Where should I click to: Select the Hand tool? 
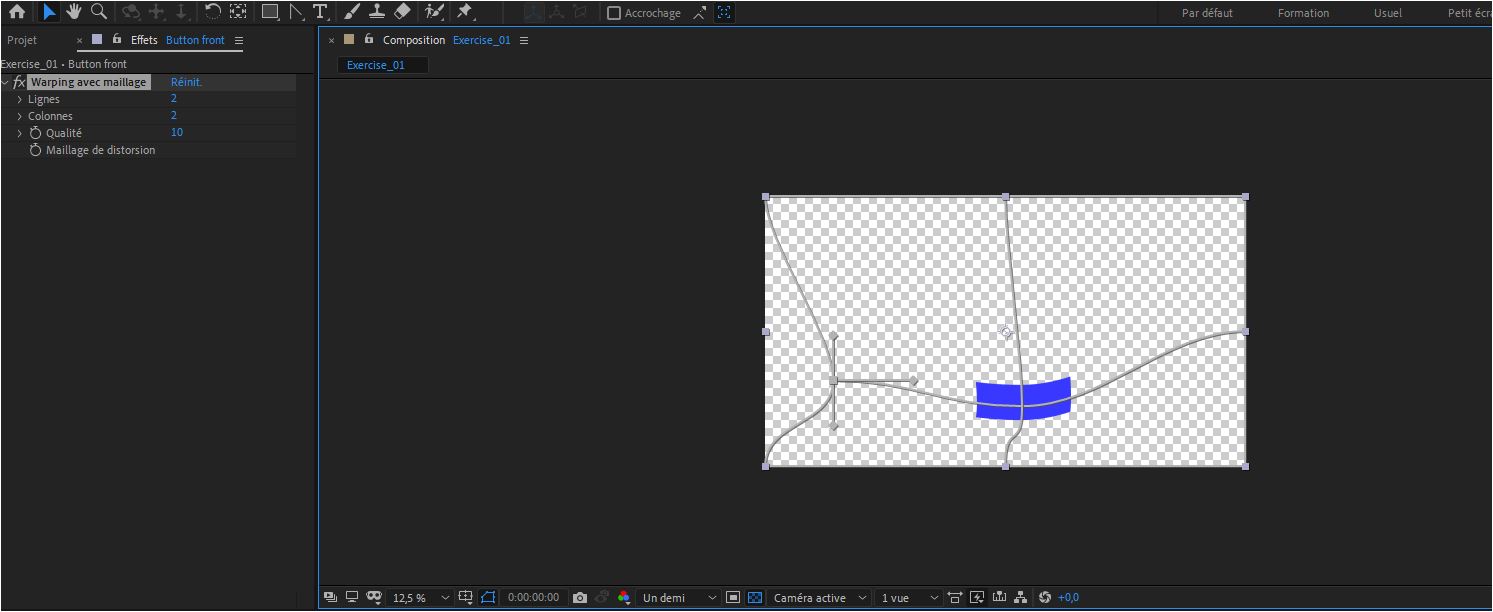click(73, 12)
